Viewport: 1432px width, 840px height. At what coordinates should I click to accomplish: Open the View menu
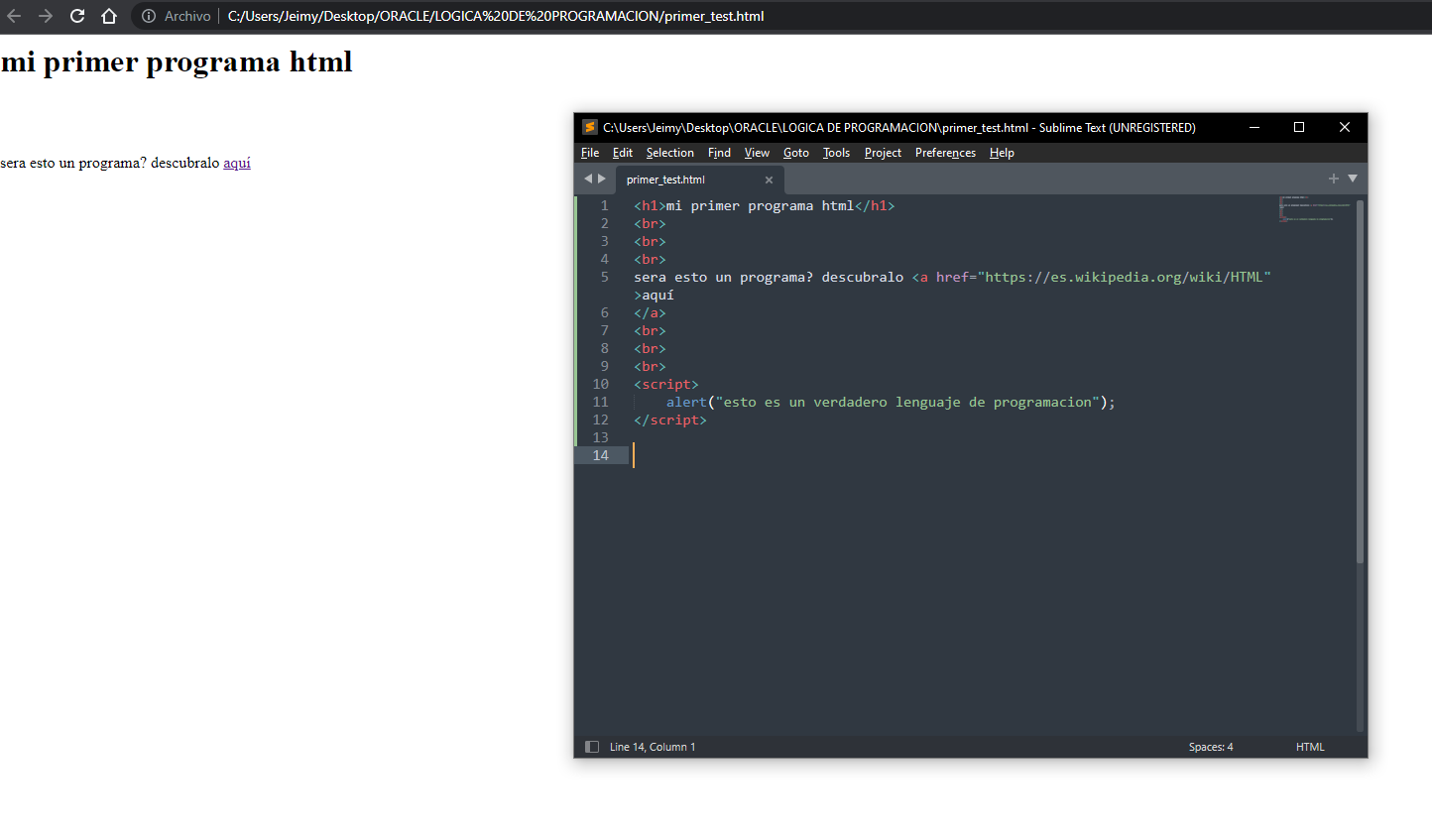(757, 153)
